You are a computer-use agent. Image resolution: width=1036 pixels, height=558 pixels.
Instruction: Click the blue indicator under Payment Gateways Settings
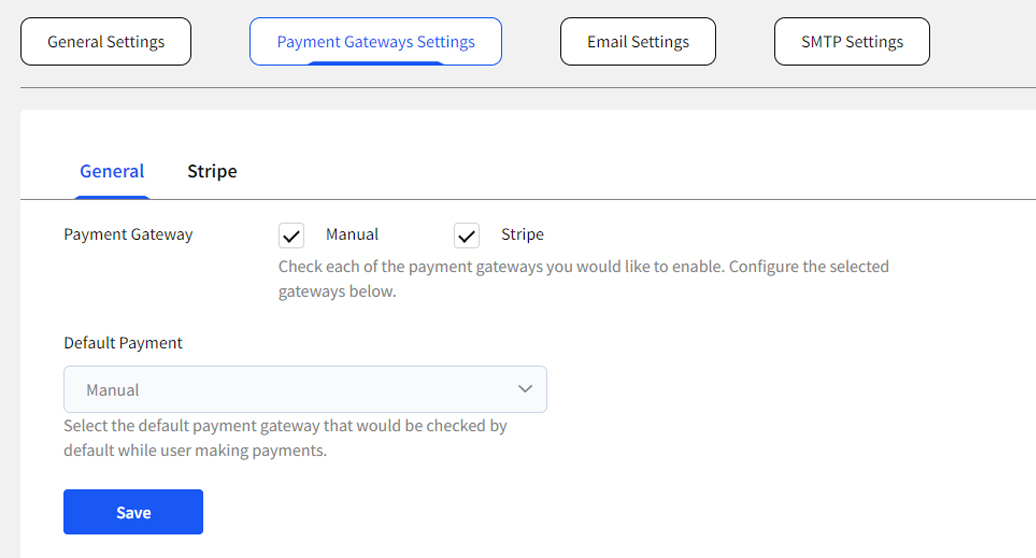click(x=375, y=64)
